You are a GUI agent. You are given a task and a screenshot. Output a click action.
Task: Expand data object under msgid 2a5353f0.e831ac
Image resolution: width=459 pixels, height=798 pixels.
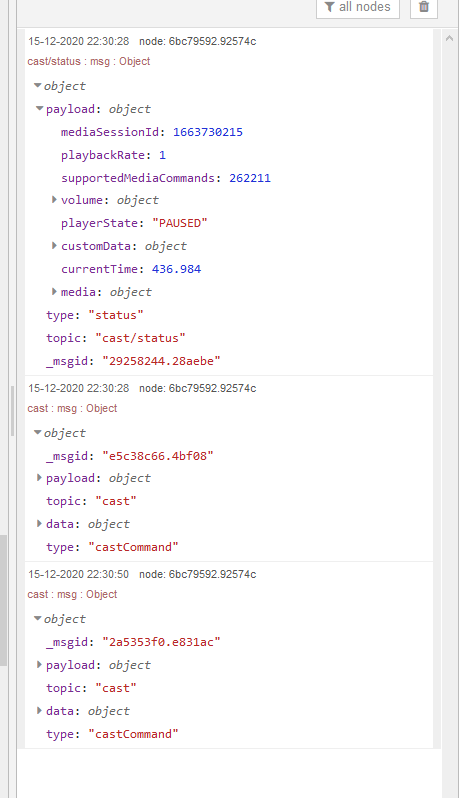(x=40, y=710)
